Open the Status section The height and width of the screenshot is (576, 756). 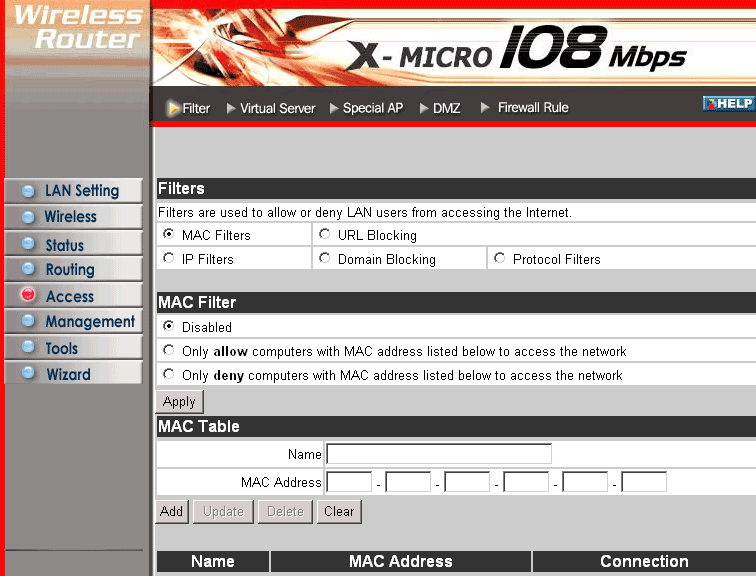pyautogui.click(x=73, y=243)
